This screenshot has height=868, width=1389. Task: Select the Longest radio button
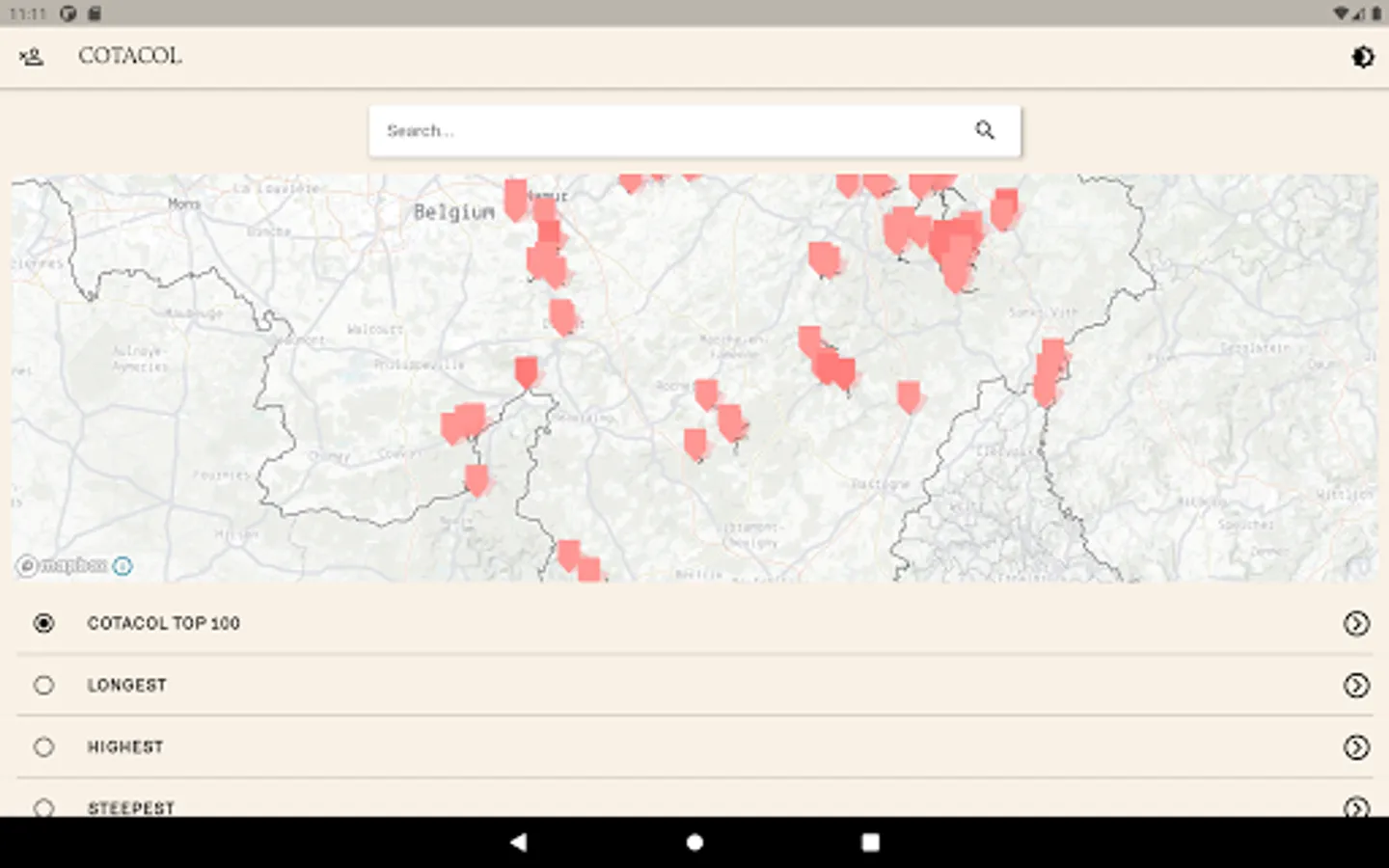[x=44, y=685]
